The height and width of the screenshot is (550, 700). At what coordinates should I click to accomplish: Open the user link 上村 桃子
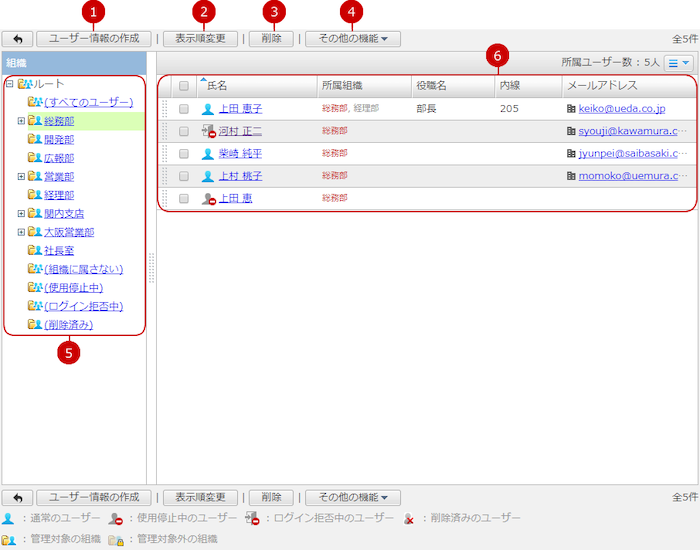240,176
